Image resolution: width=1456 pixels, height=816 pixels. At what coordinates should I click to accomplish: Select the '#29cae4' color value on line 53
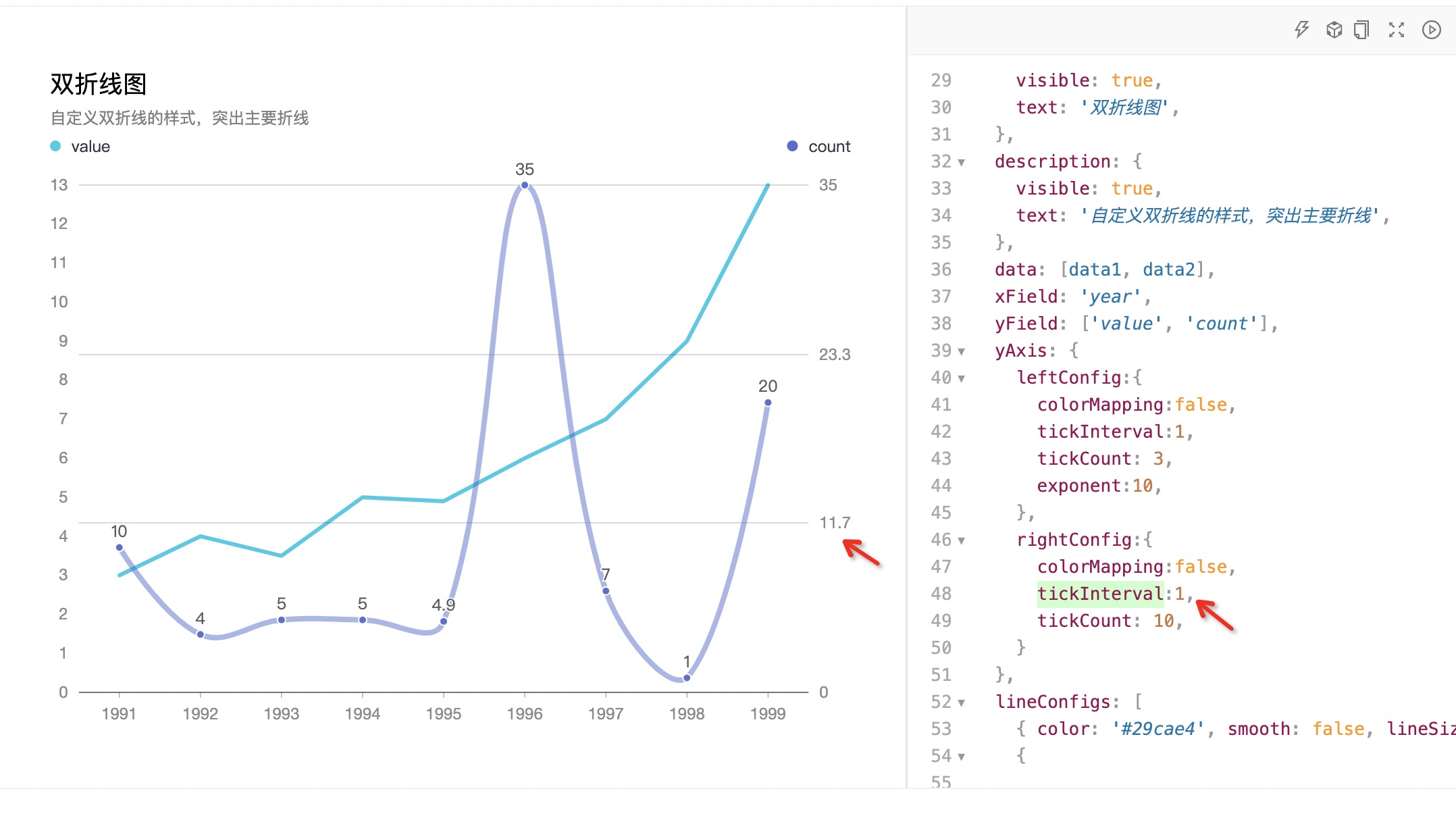(1160, 728)
